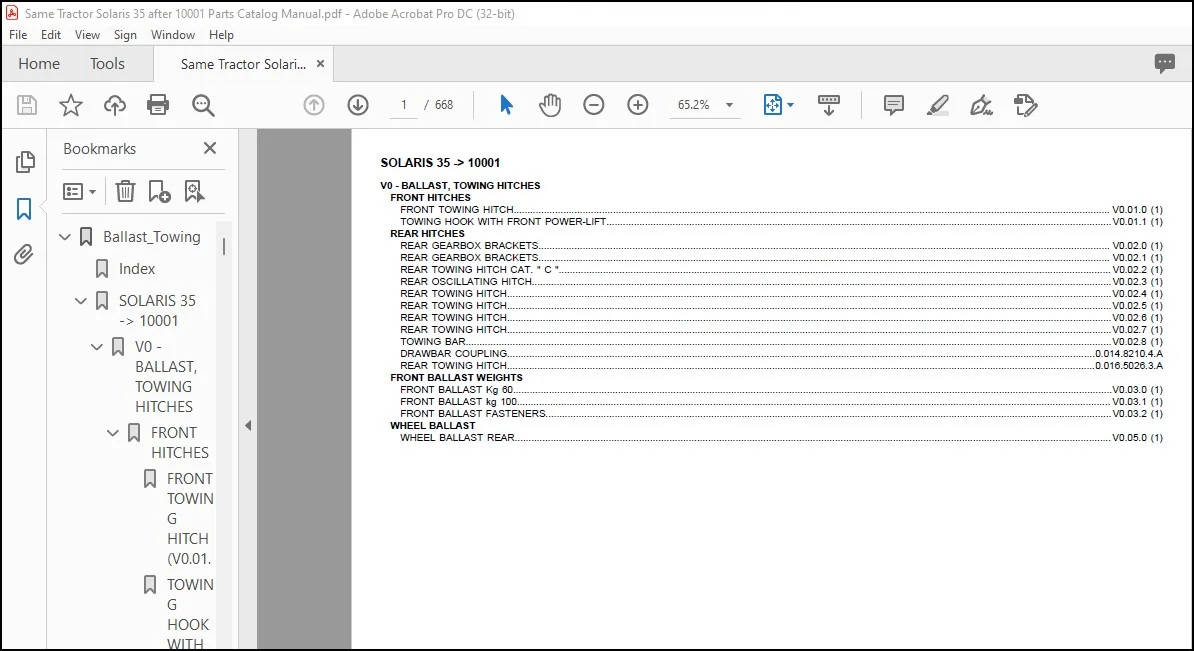Click the upload to cloud icon
Image resolution: width=1194 pixels, height=651 pixels.
tap(115, 105)
